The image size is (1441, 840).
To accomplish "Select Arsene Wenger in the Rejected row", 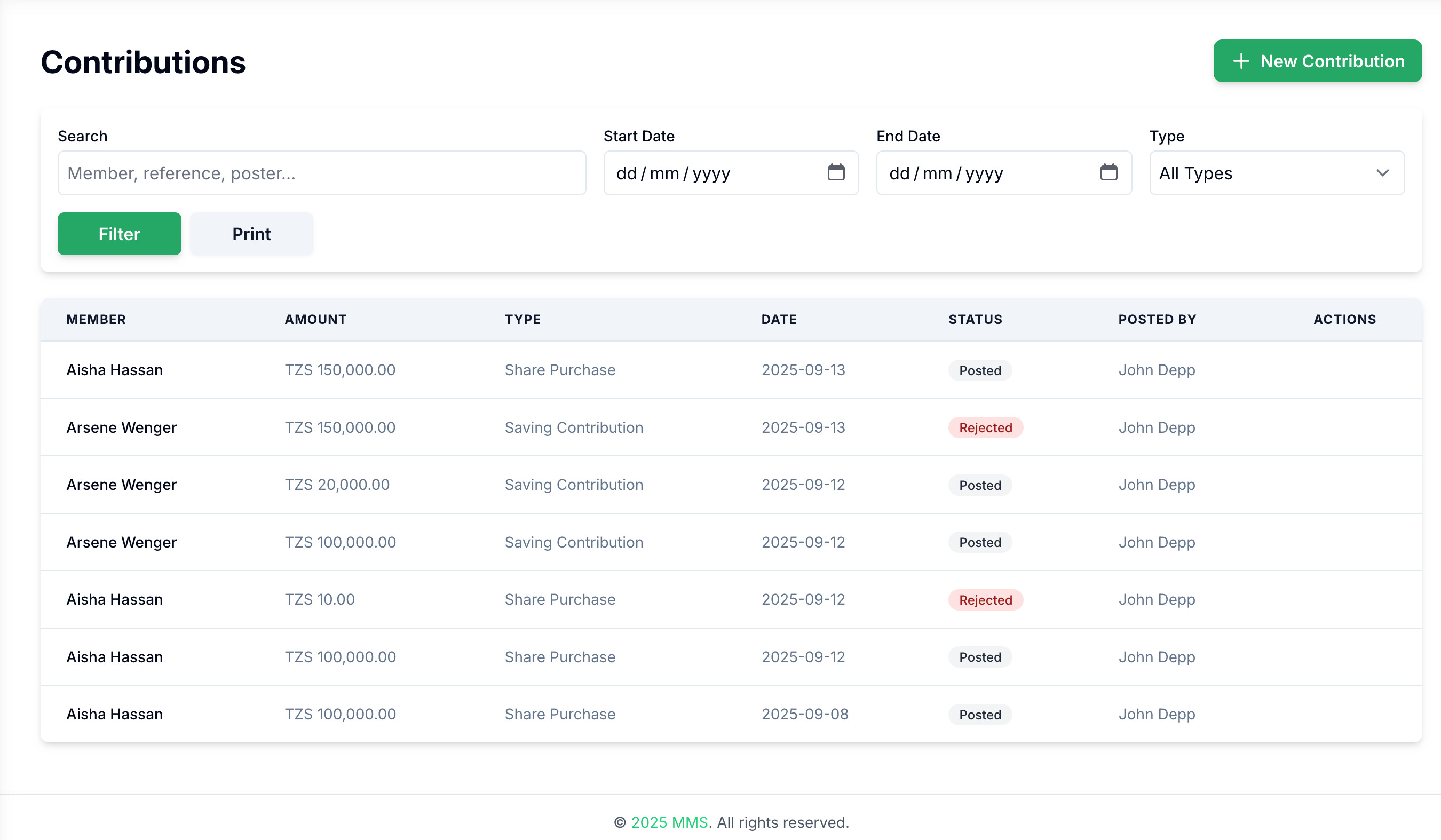I will click(121, 427).
